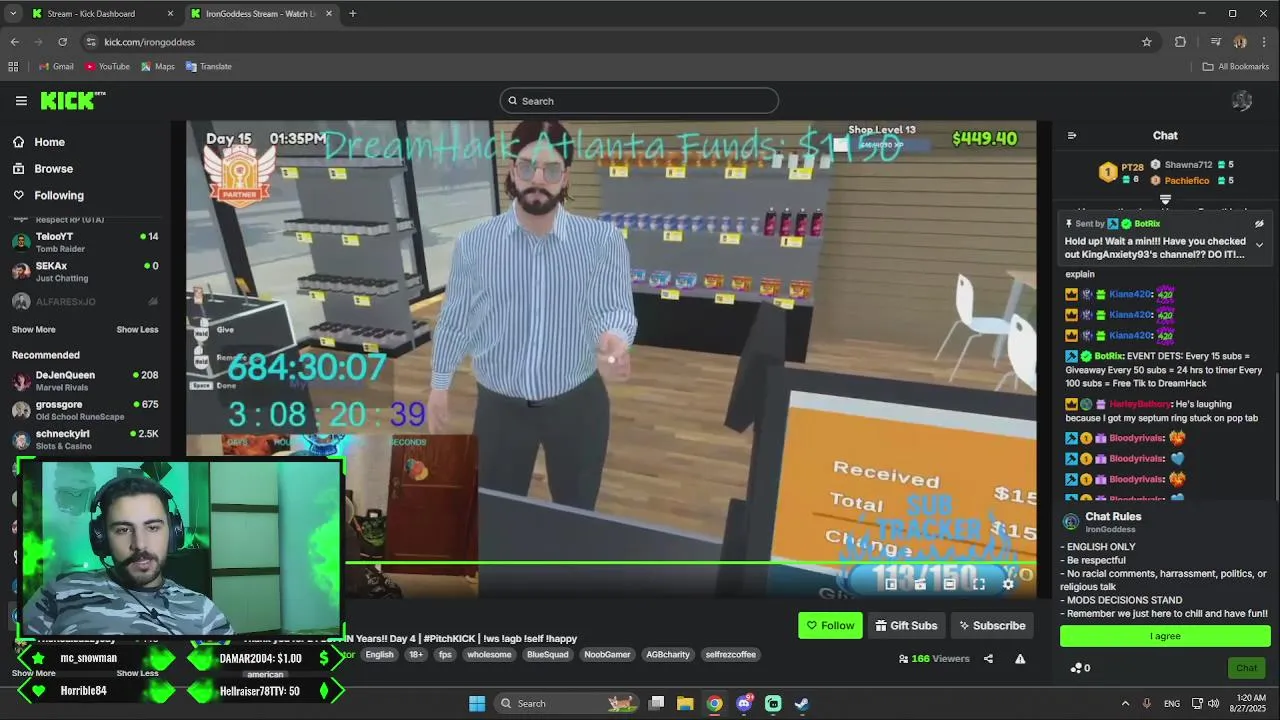Open Chrome's three-dot menu

pos(1264,42)
